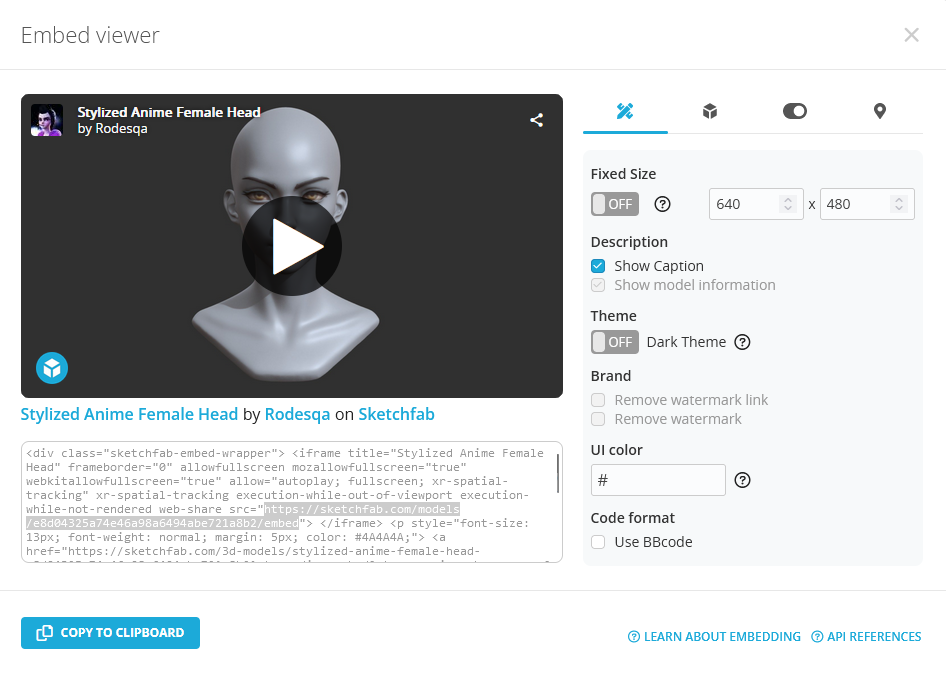Open the toggle-switch options tab

click(795, 111)
